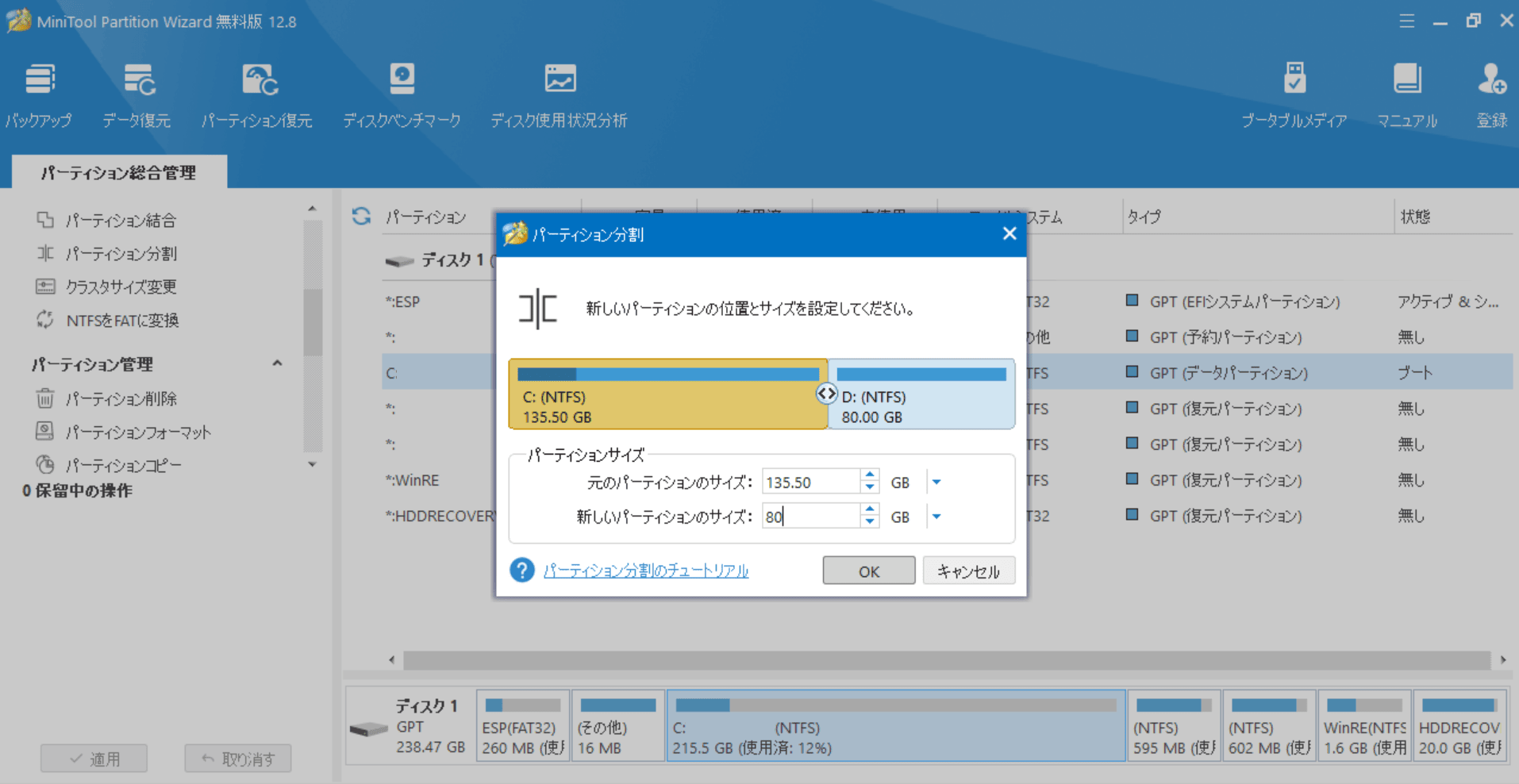Focus the original partition size field
The image size is (1519, 784).
[810, 482]
